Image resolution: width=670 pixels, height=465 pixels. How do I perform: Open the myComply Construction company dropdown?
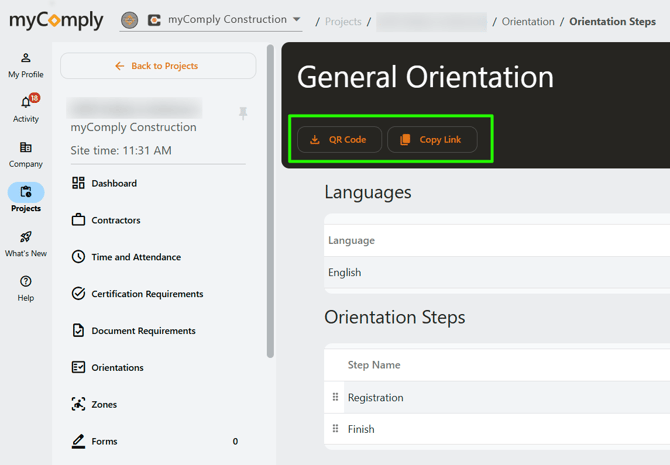pos(211,20)
